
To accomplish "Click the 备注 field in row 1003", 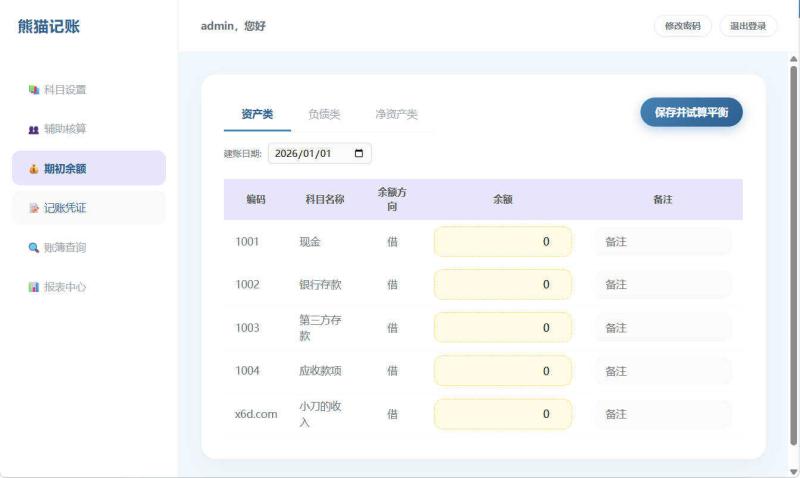I will [x=663, y=328].
